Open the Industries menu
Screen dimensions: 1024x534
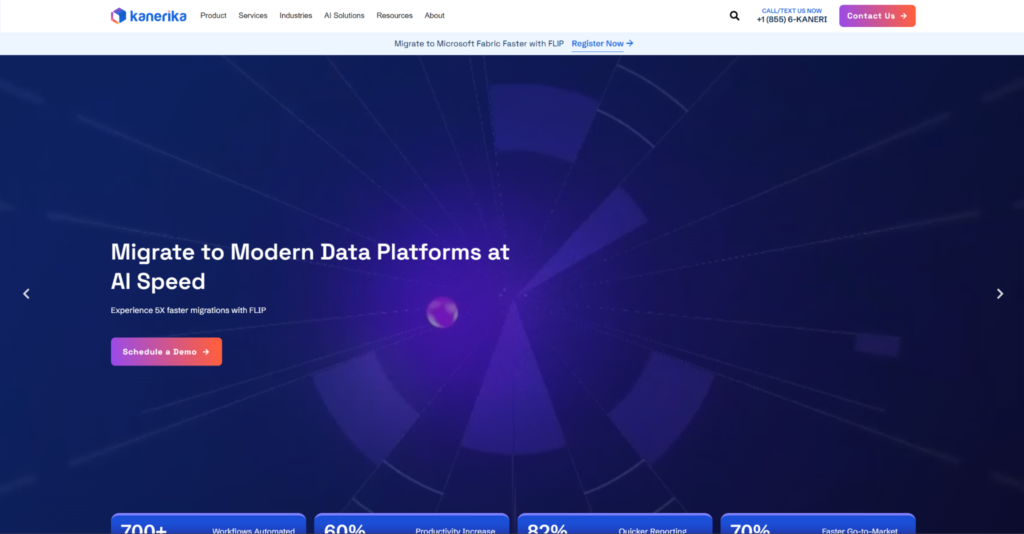pos(296,16)
